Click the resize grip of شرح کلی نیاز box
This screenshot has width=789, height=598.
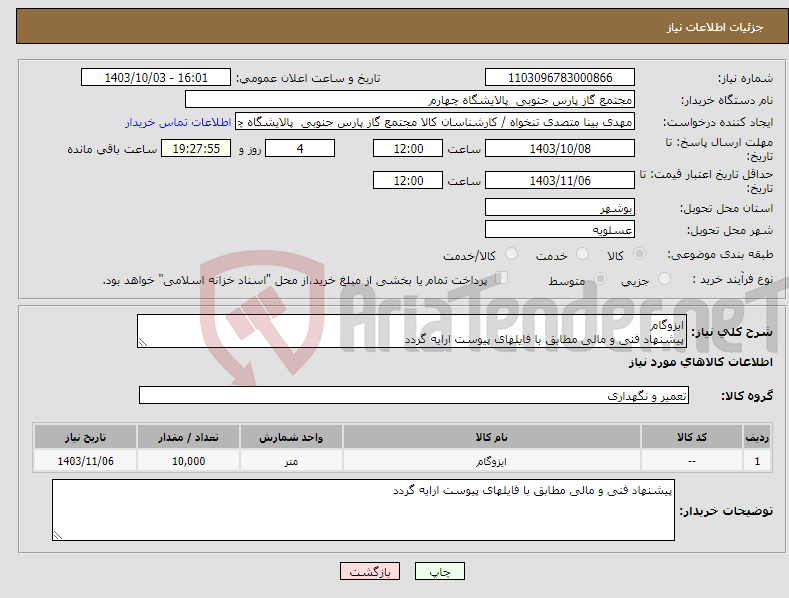[x=143, y=342]
